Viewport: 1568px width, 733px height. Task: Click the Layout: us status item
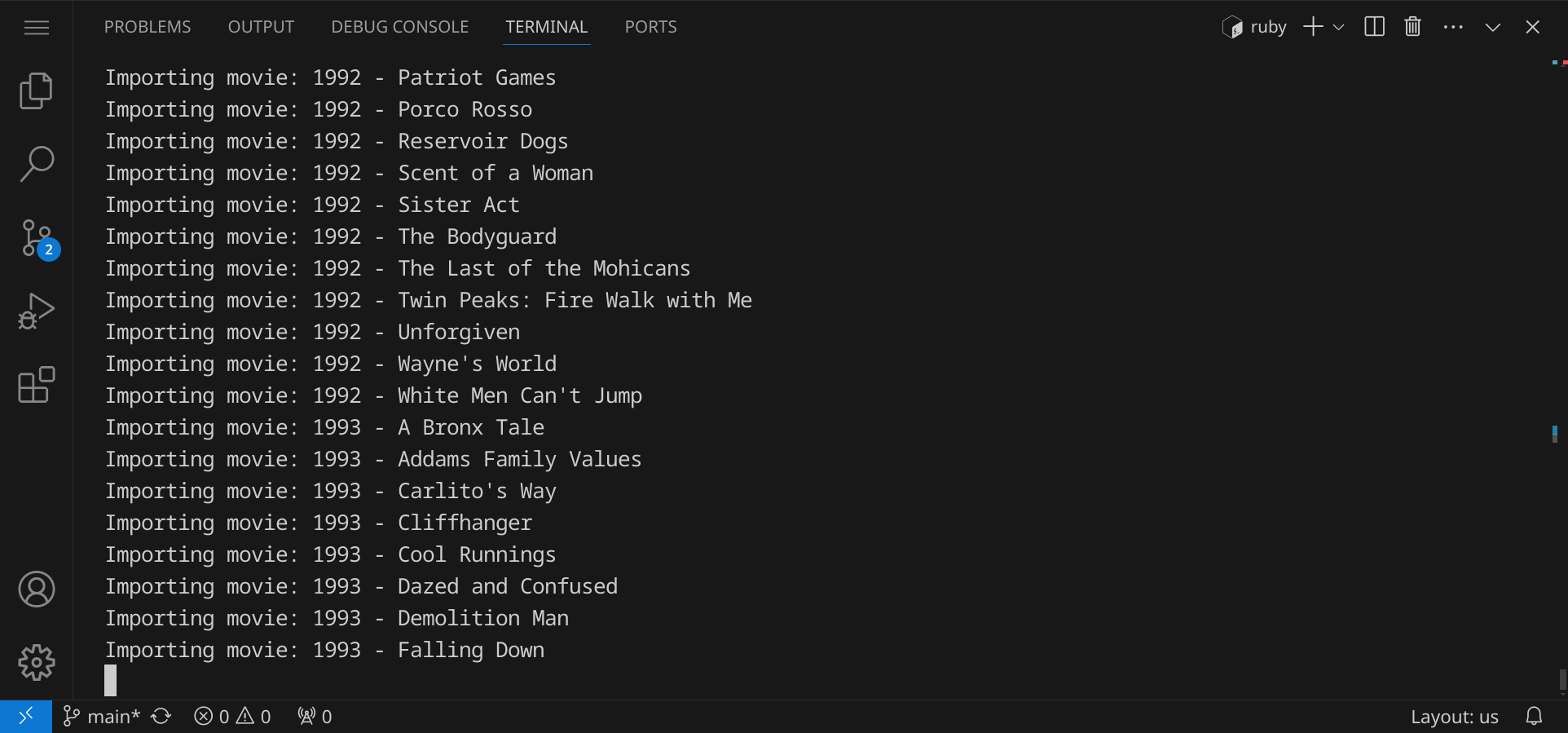tap(1454, 717)
